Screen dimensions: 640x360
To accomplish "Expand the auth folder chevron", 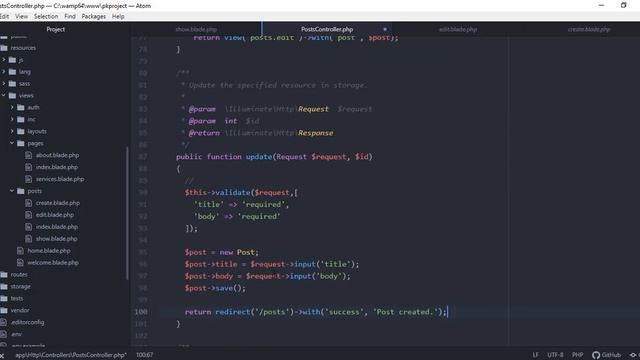I will pyautogui.click(x=12, y=107).
